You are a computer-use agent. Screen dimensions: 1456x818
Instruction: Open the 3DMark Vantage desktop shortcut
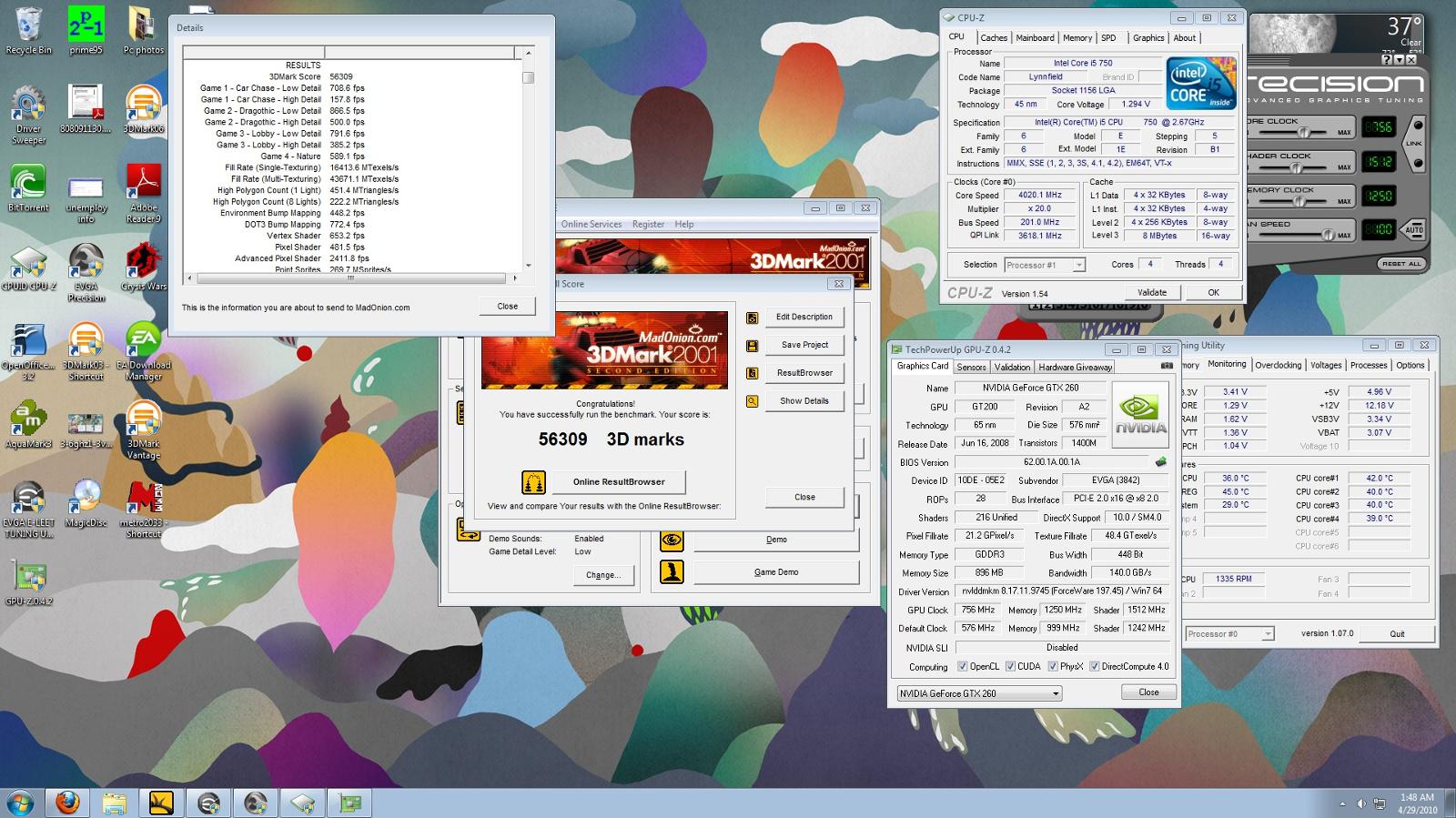pos(143,430)
